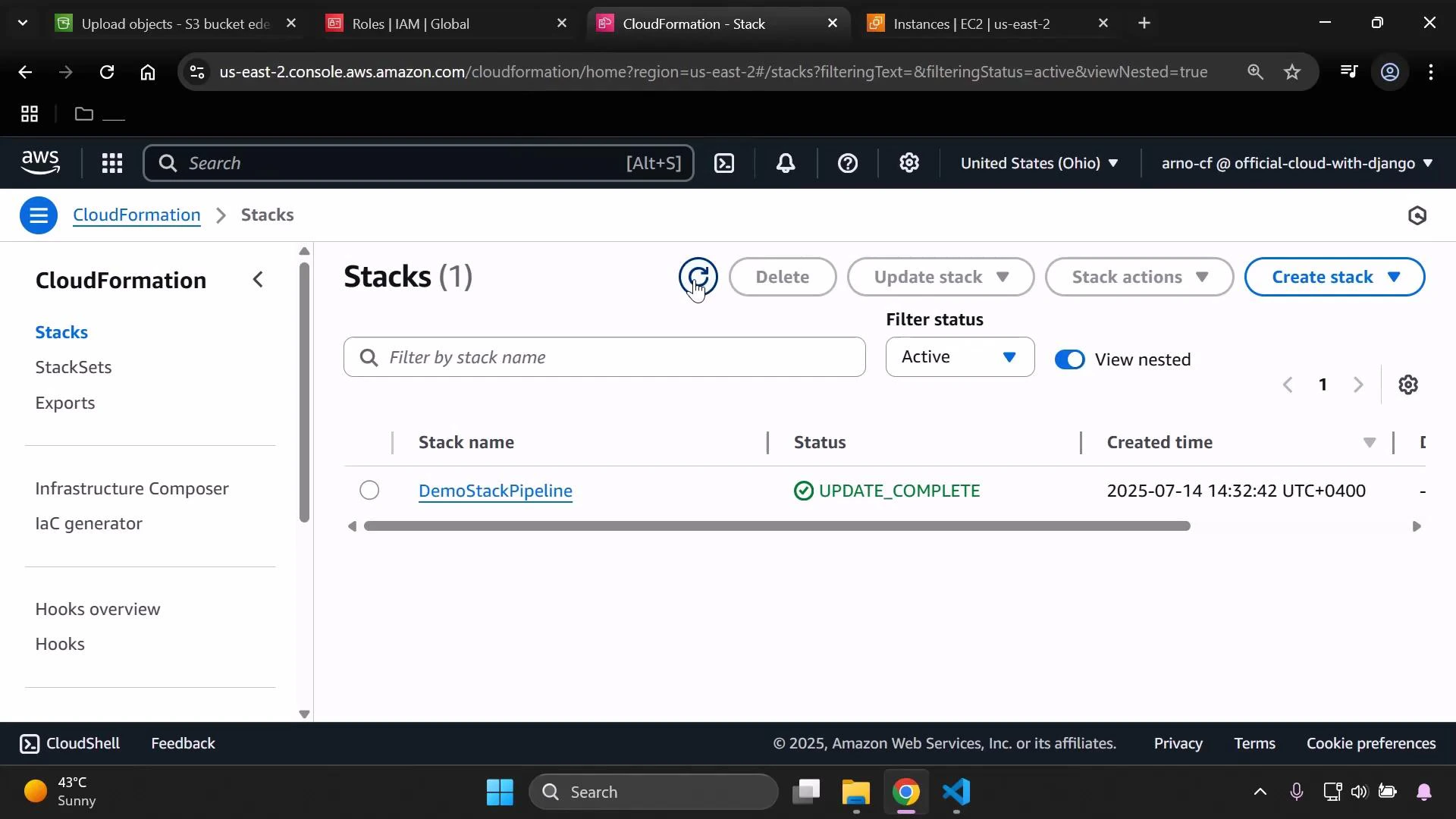Open the United States (Ohio) region selector
1456x819 pixels.
click(x=1039, y=162)
